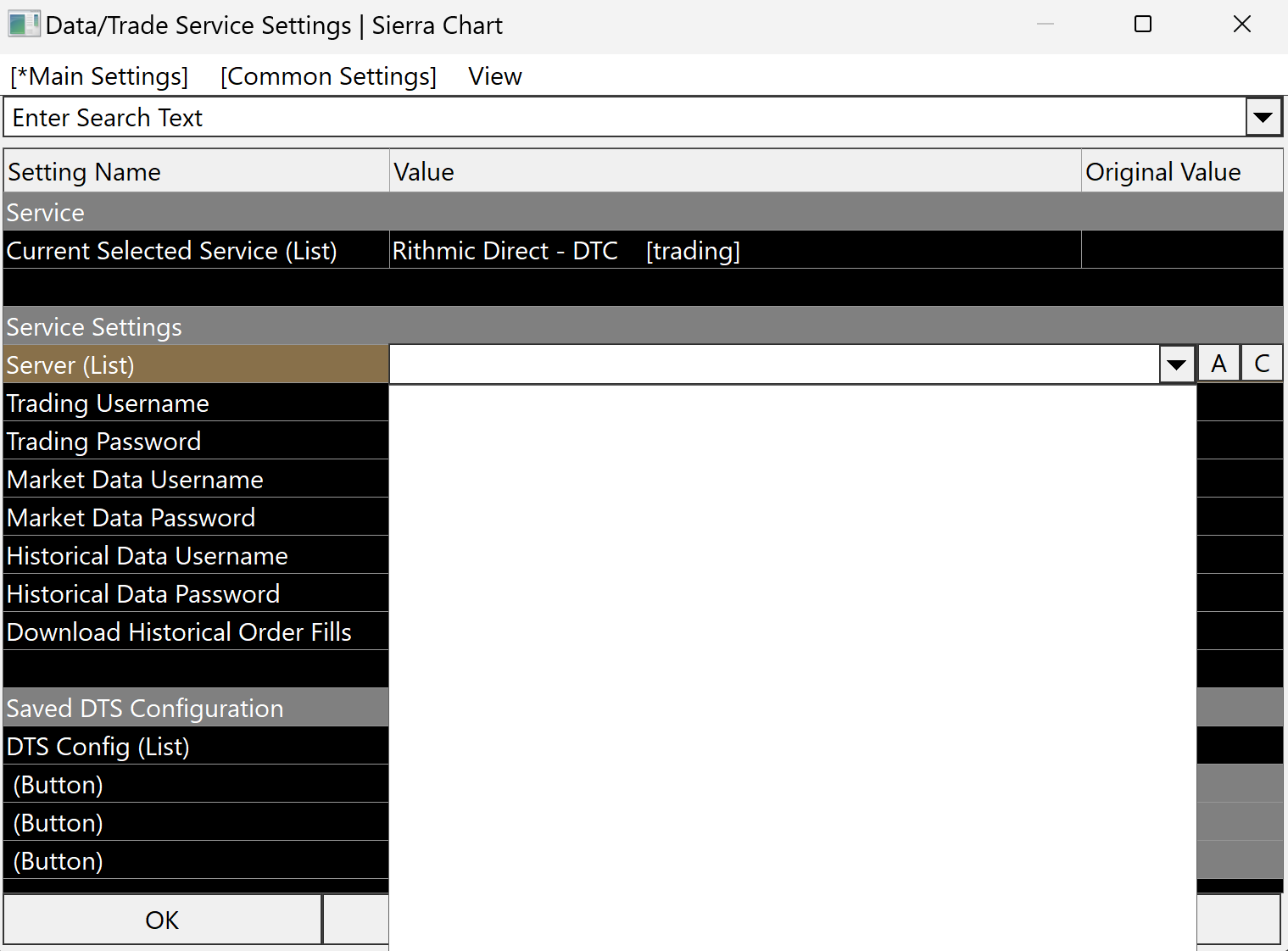Open the Common Settings menu
The image size is (1288, 951).
click(x=328, y=76)
